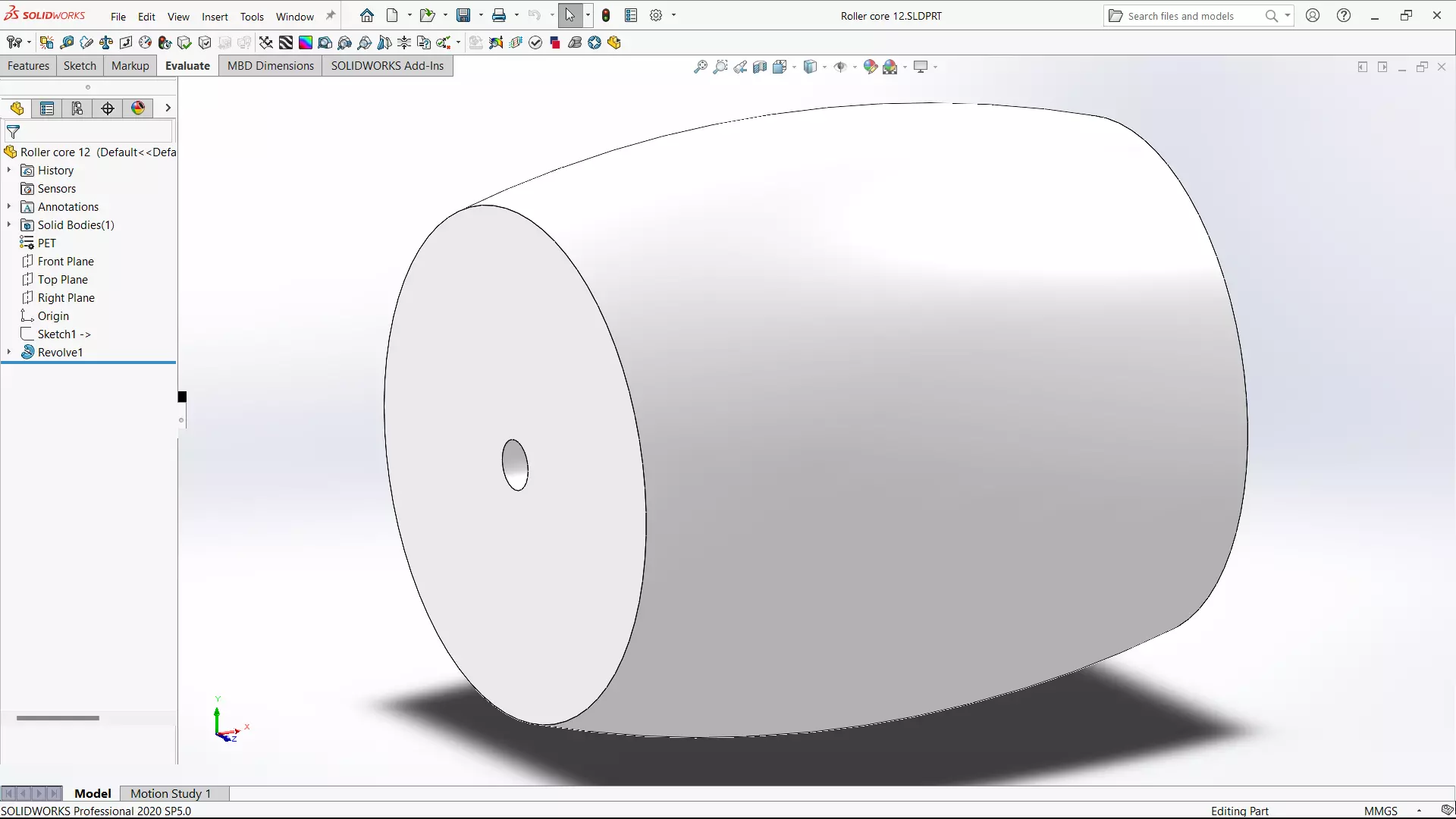Open an existing file
Image resolution: width=1456 pixels, height=819 pixels.
click(428, 15)
